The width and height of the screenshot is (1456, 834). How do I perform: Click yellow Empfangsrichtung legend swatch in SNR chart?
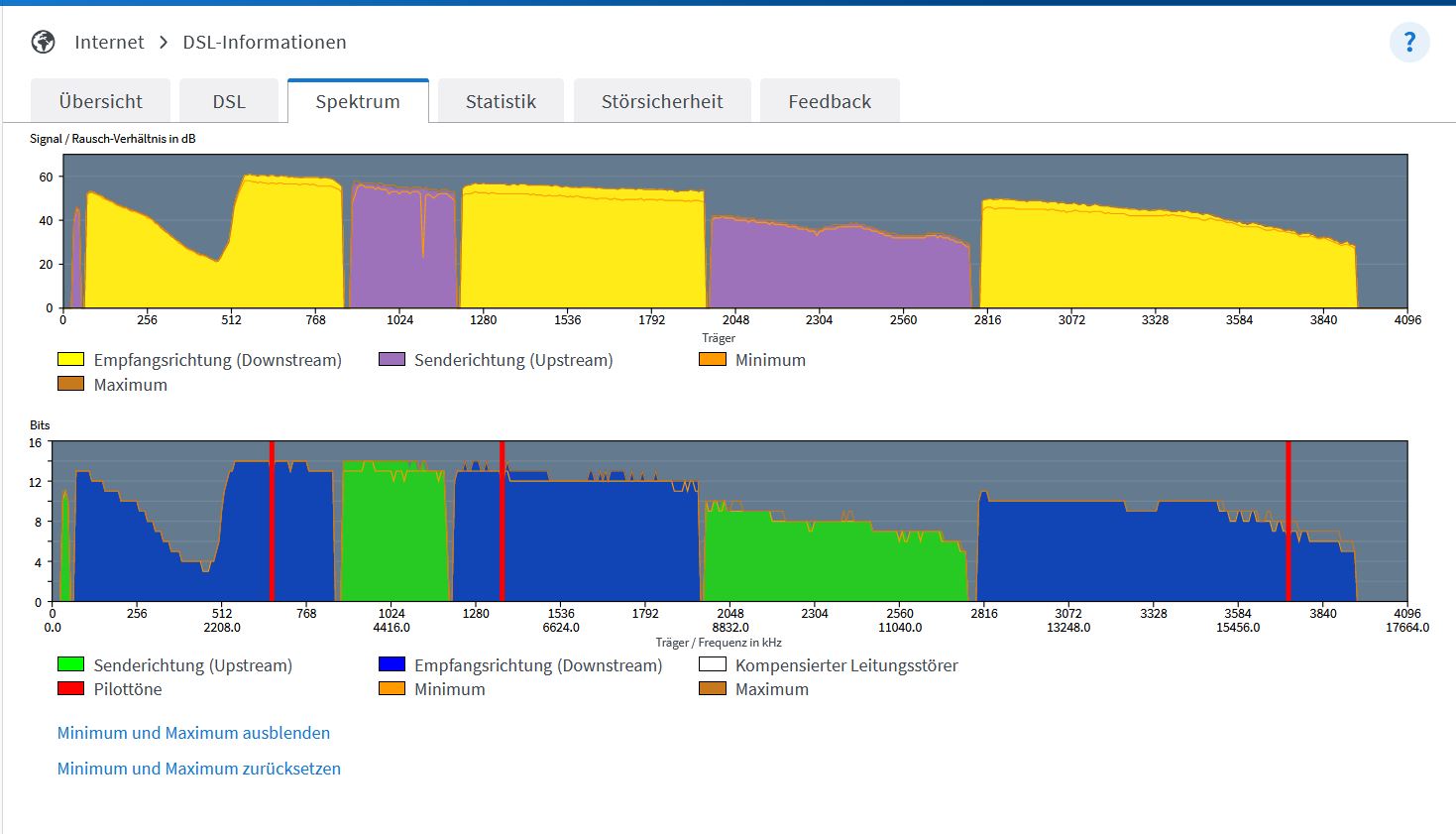[70, 359]
